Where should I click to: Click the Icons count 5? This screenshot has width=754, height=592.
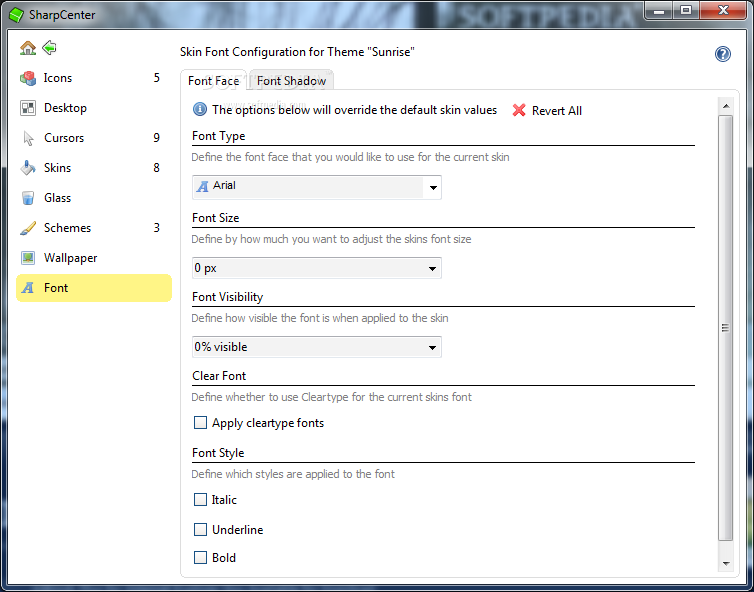(157, 78)
